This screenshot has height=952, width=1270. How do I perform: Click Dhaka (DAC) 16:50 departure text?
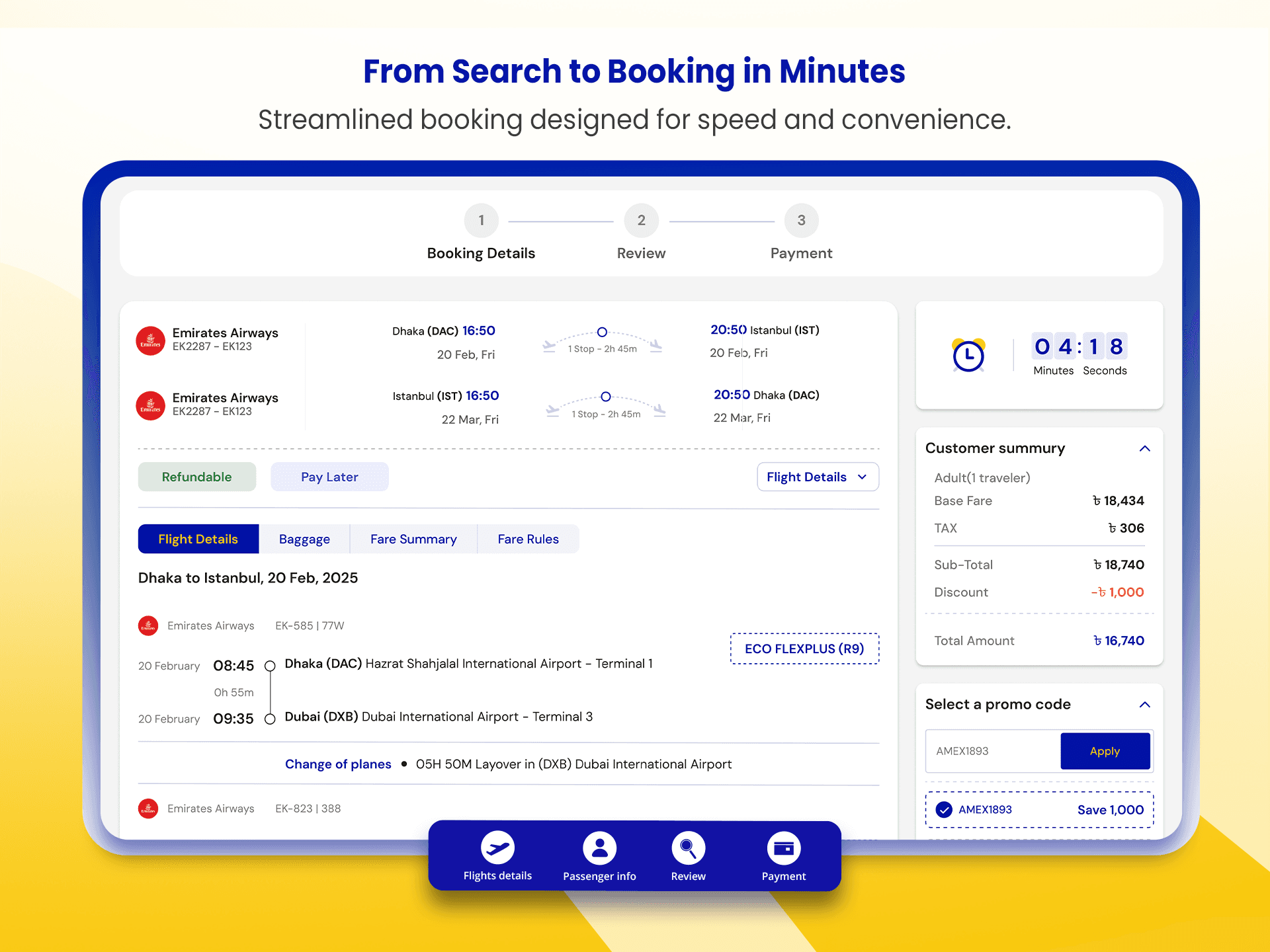443,331
